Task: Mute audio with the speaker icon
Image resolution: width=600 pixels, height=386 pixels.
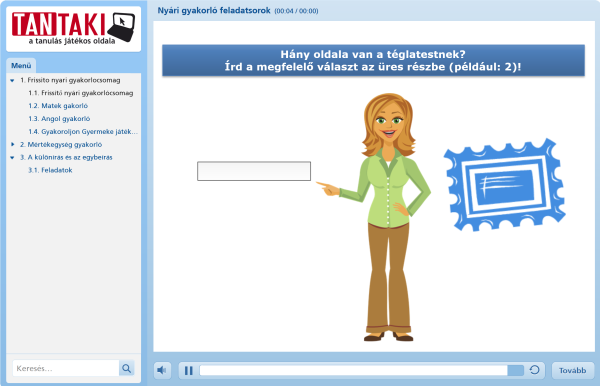Action: pos(162,370)
